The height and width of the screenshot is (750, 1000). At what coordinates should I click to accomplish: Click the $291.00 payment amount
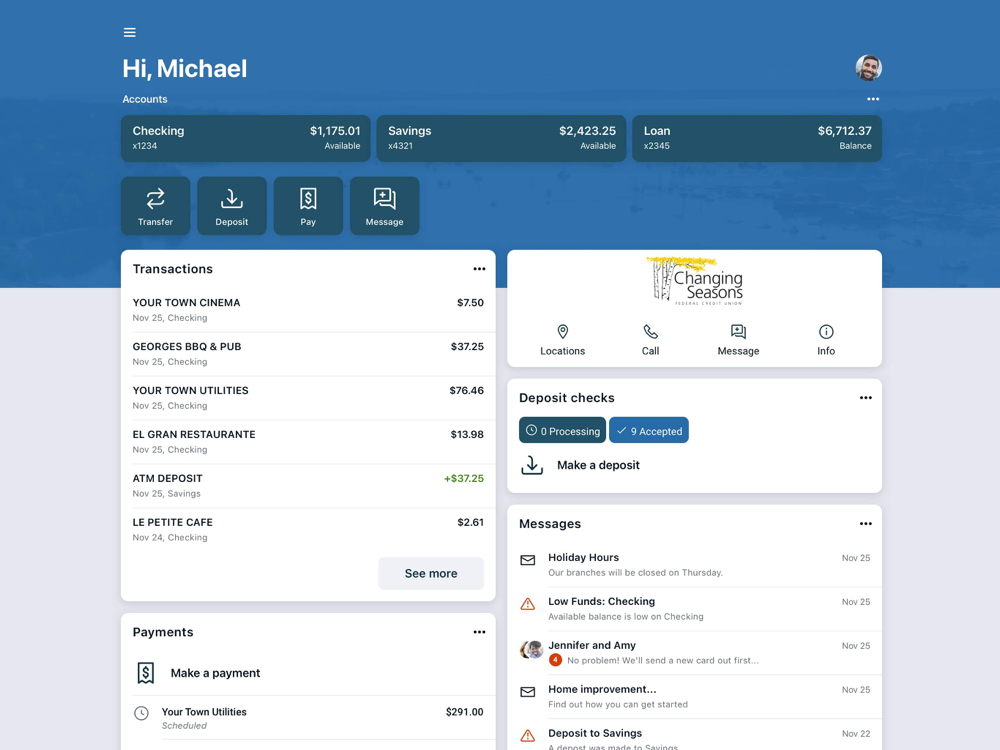(464, 712)
